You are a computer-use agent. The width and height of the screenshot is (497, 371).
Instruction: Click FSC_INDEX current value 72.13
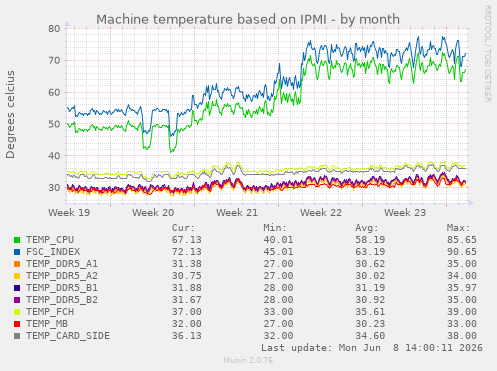click(x=187, y=252)
